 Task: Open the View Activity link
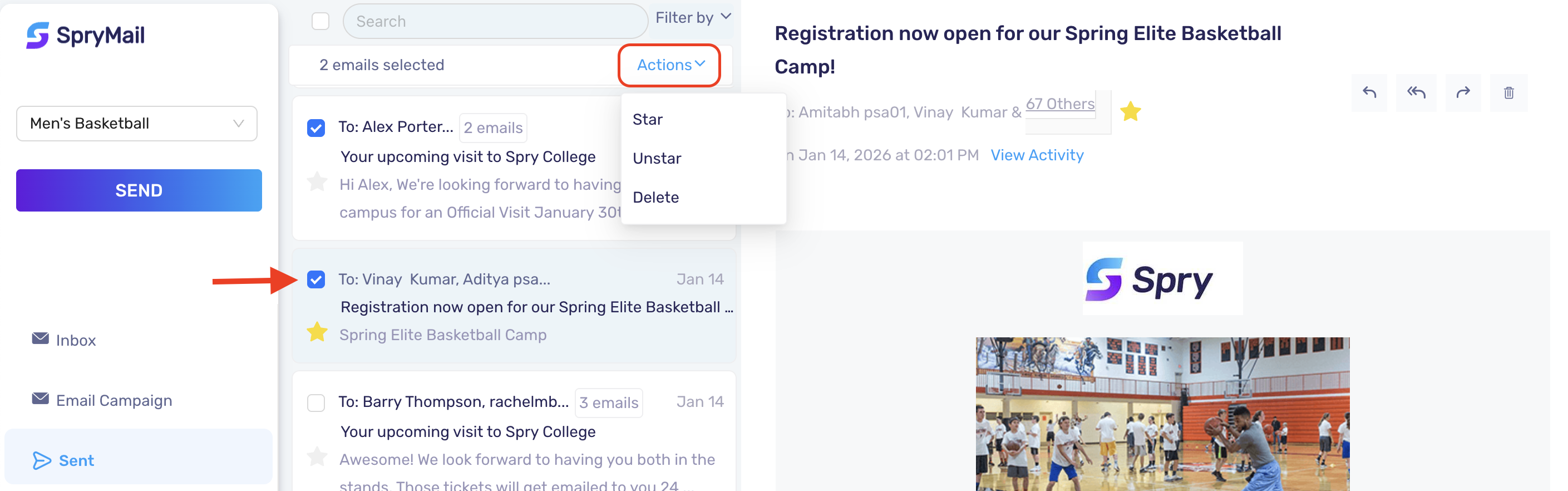1037,155
